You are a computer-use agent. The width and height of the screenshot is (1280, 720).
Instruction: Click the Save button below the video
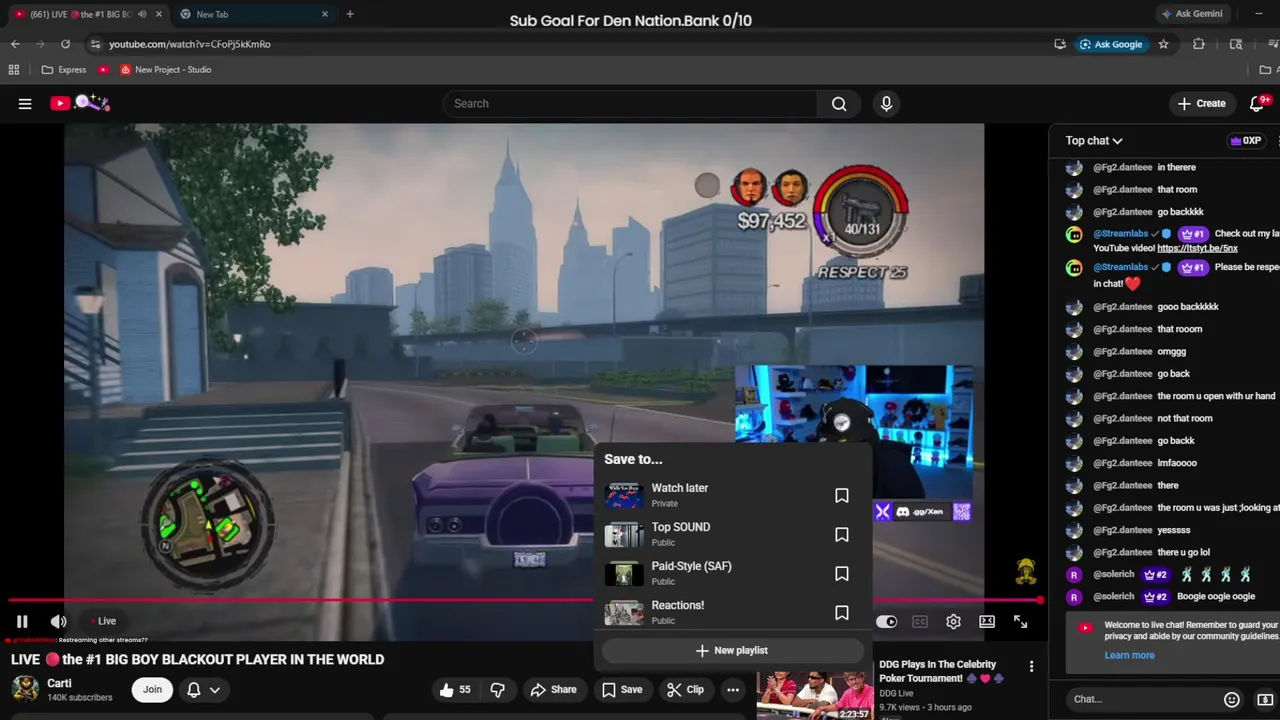click(x=621, y=689)
